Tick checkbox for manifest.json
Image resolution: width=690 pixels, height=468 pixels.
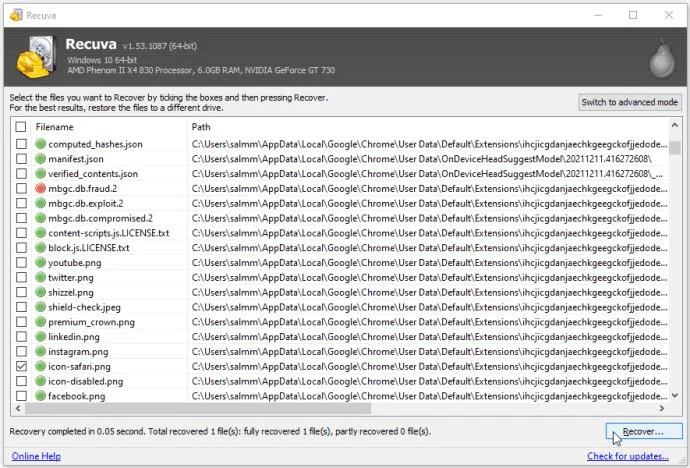[x=21, y=159]
